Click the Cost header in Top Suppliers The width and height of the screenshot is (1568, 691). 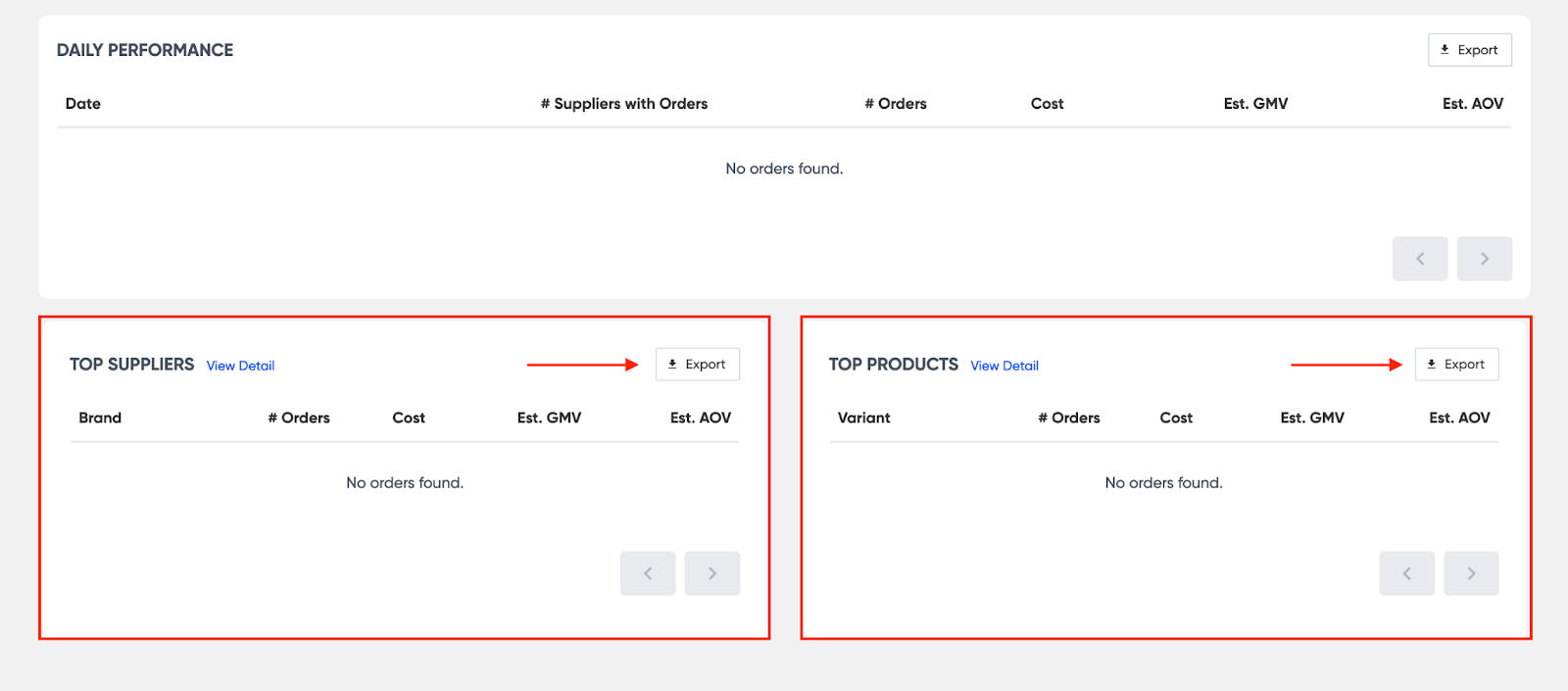(409, 418)
